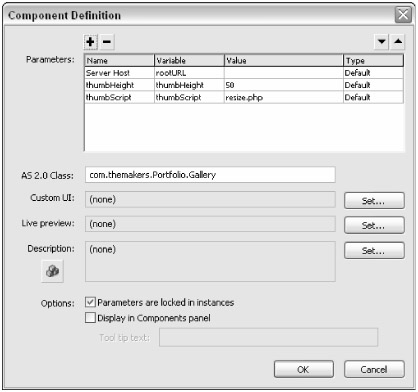Click the Default type cell for thumbHeight

[x=373, y=85]
